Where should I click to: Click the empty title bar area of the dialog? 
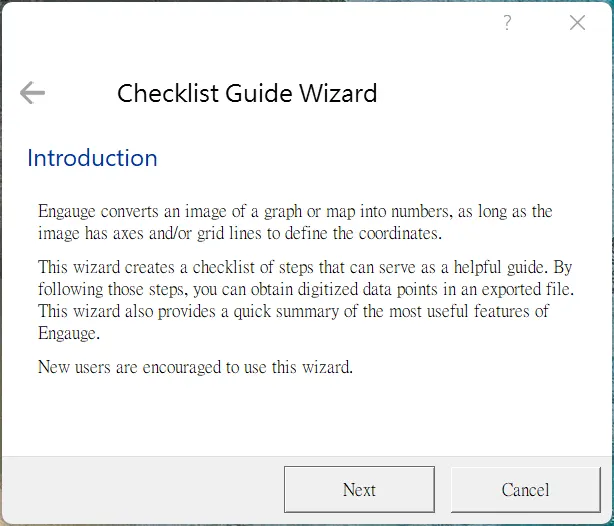[250, 23]
